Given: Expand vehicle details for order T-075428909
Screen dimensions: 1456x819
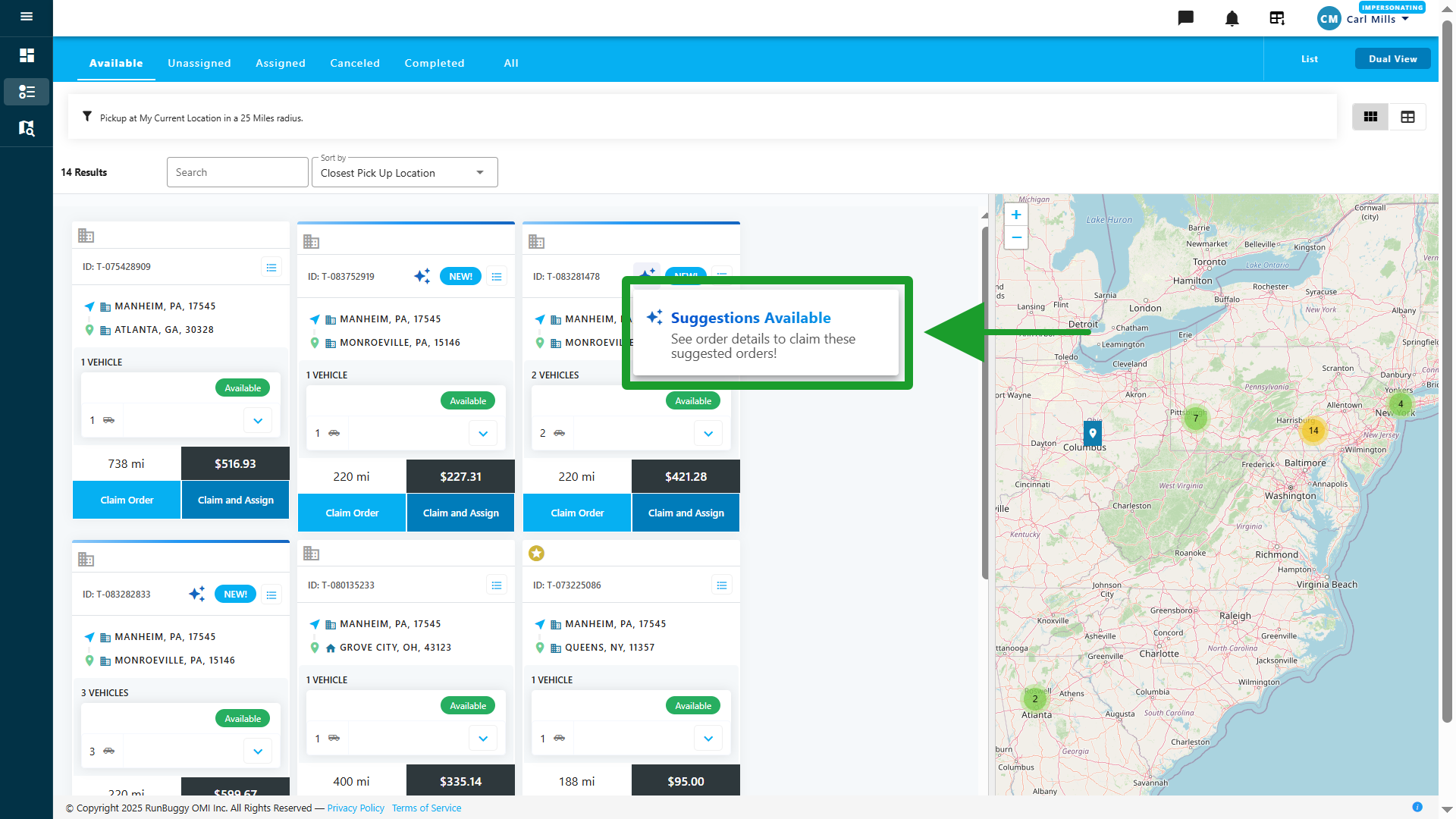Looking at the screenshot, I should point(258,420).
